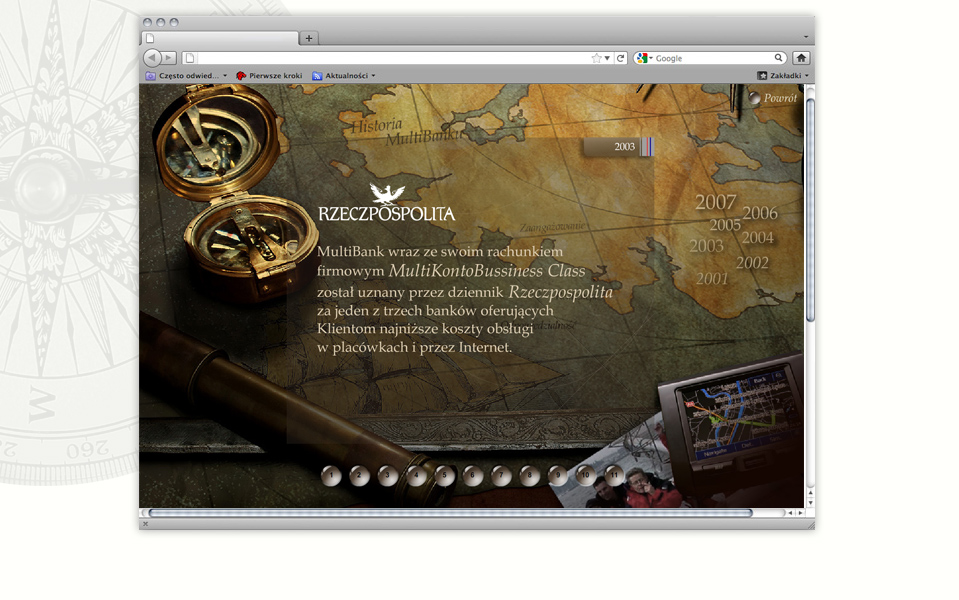Select year 2001 on the map
The height and width of the screenshot is (600, 959).
712,279
